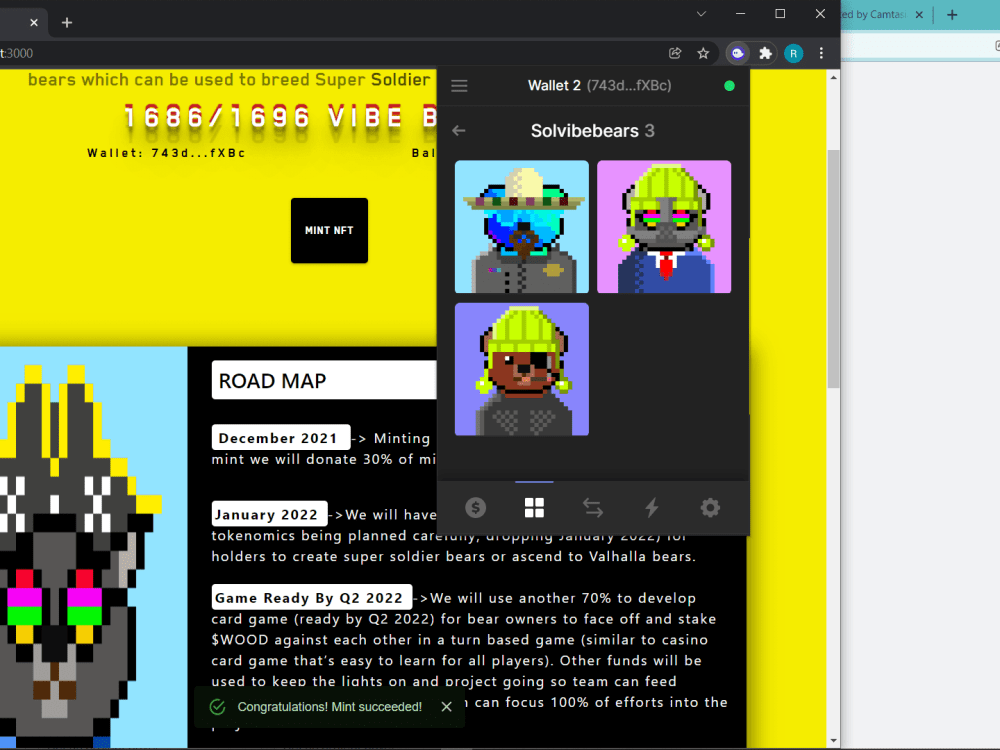Screen dimensions: 1000x750
Task: Open the swap arrows tab
Action: (x=592, y=508)
